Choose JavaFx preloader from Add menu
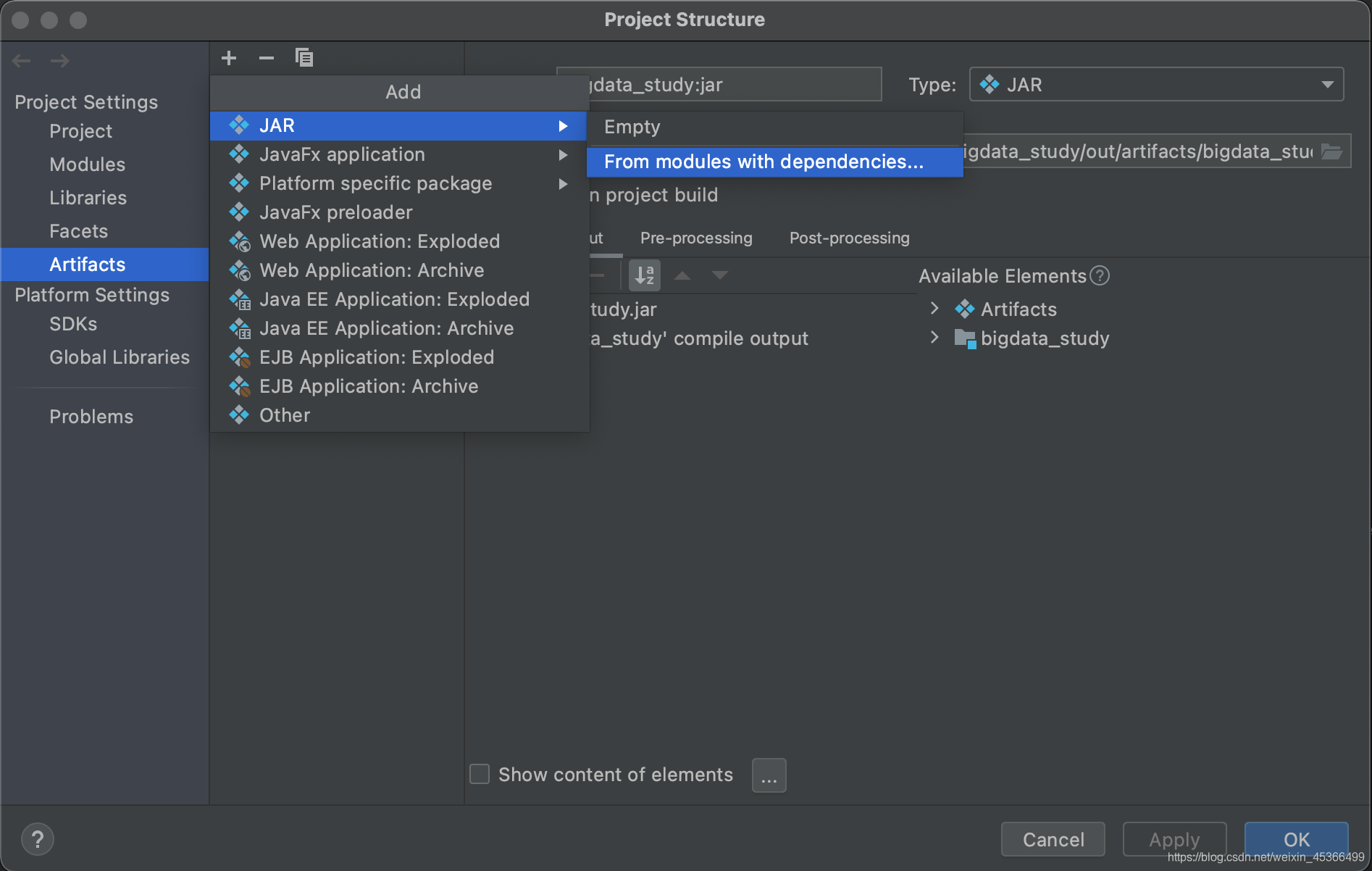The height and width of the screenshot is (871, 1372). pyautogui.click(x=398, y=213)
